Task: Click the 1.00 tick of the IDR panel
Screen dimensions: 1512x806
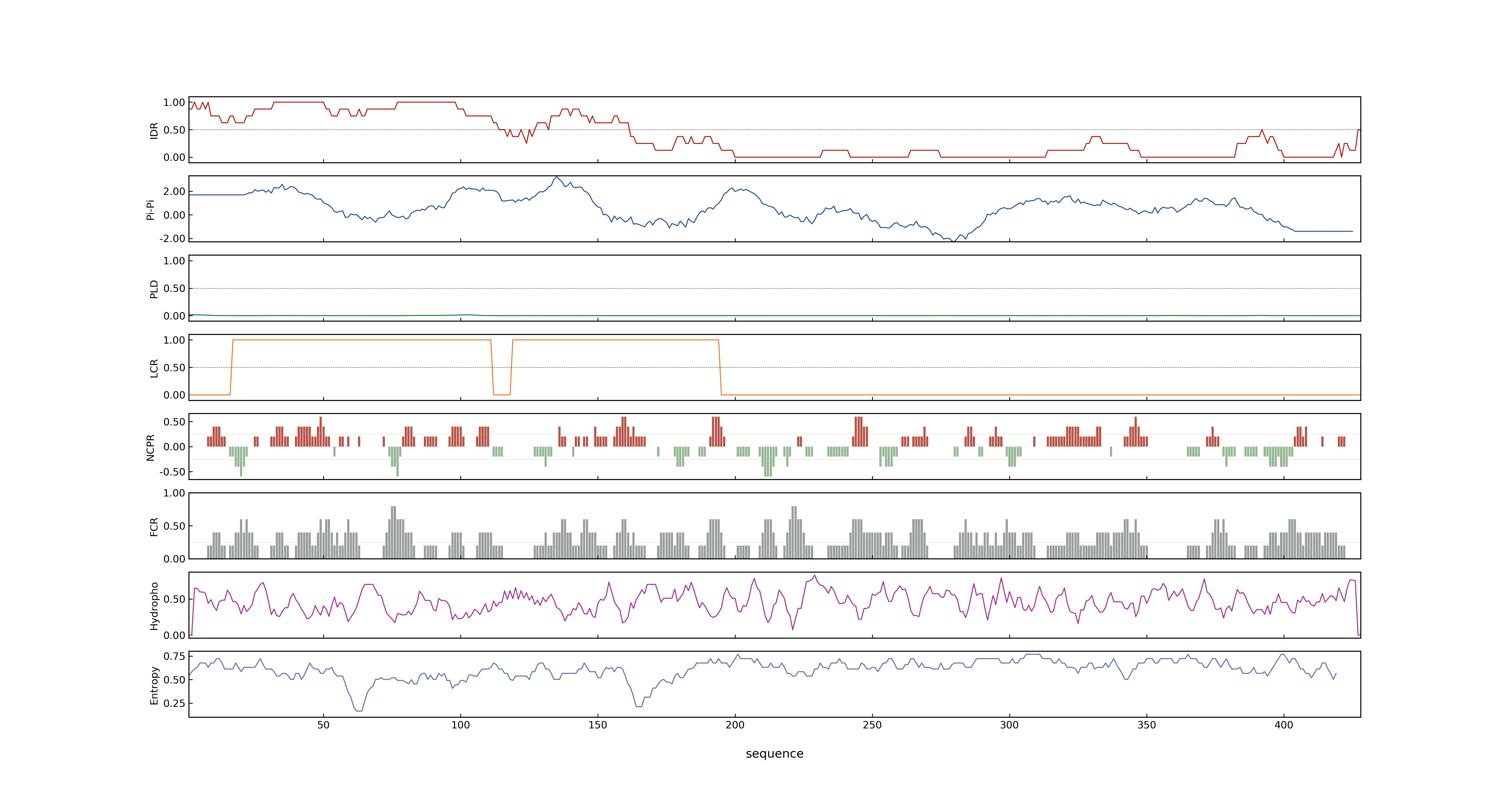Action: (174, 103)
